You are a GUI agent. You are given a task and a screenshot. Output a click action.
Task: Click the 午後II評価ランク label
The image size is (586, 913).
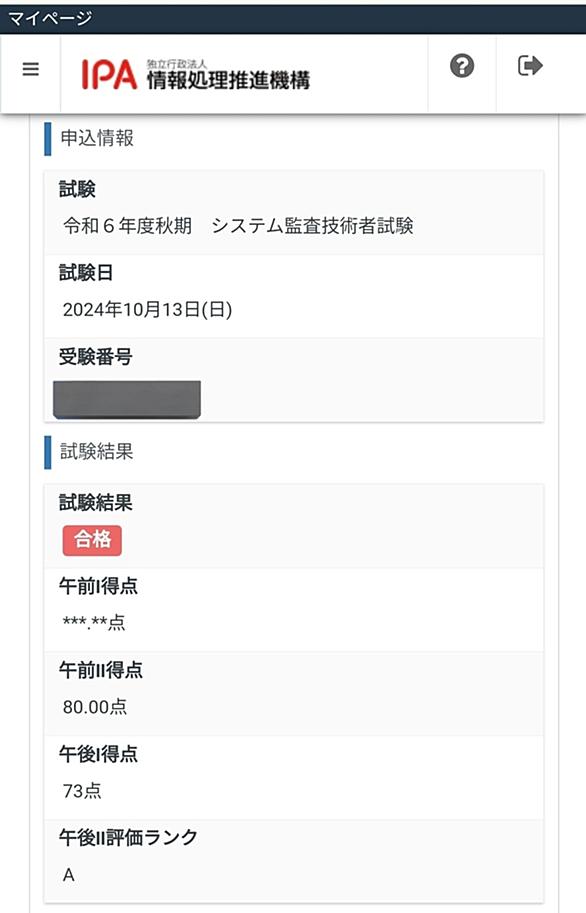click(128, 837)
